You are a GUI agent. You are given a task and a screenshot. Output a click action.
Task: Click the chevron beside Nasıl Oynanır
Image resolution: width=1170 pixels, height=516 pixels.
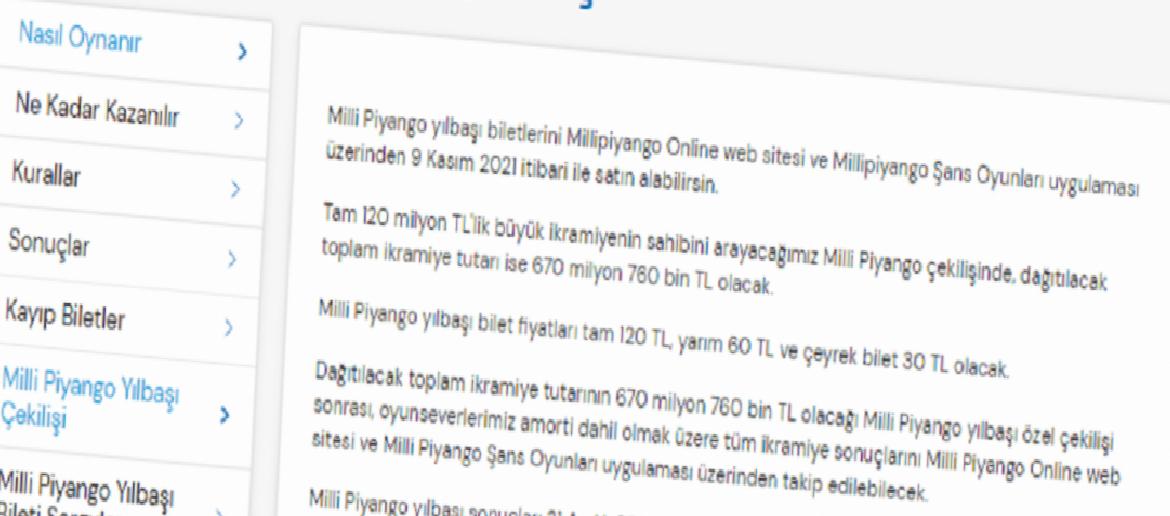point(241,51)
